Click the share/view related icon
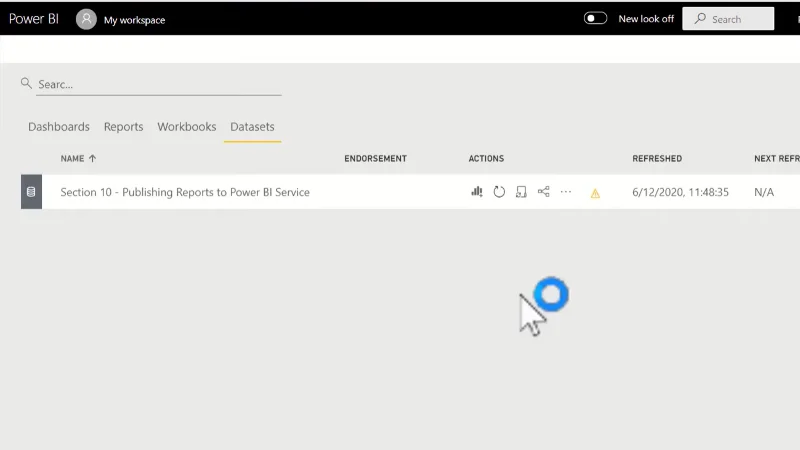 pyautogui.click(x=543, y=192)
